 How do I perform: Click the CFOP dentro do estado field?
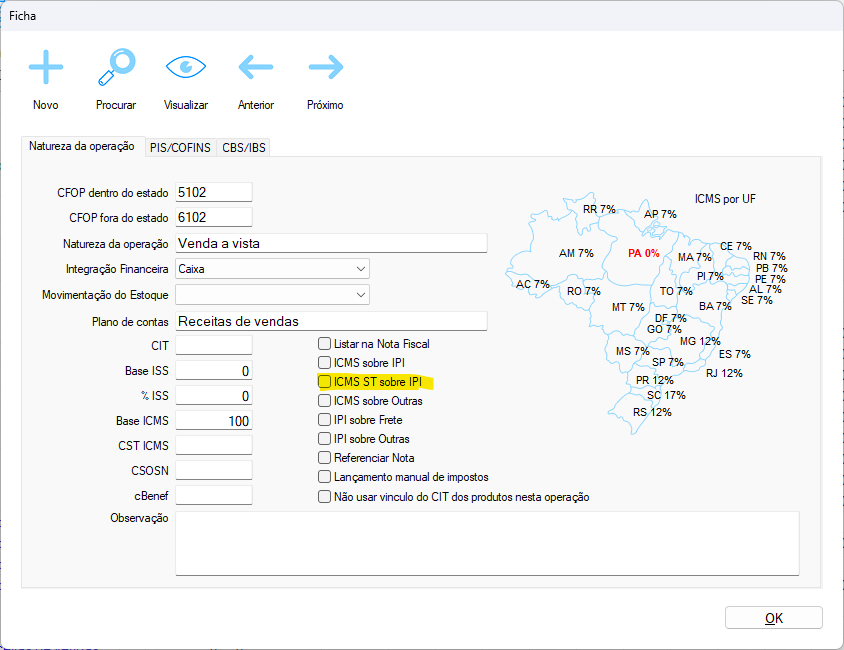pos(213,191)
